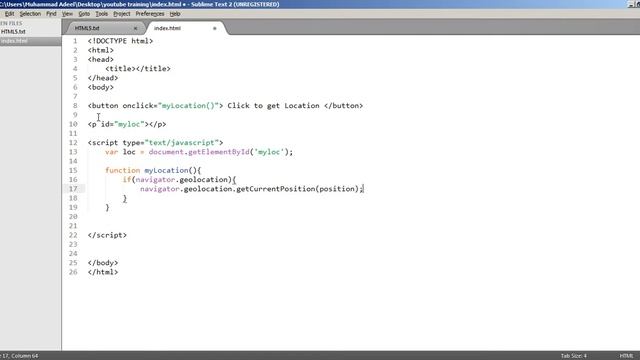Open the Tools menu
Screen dimensions: 640x360
tap(102, 14)
